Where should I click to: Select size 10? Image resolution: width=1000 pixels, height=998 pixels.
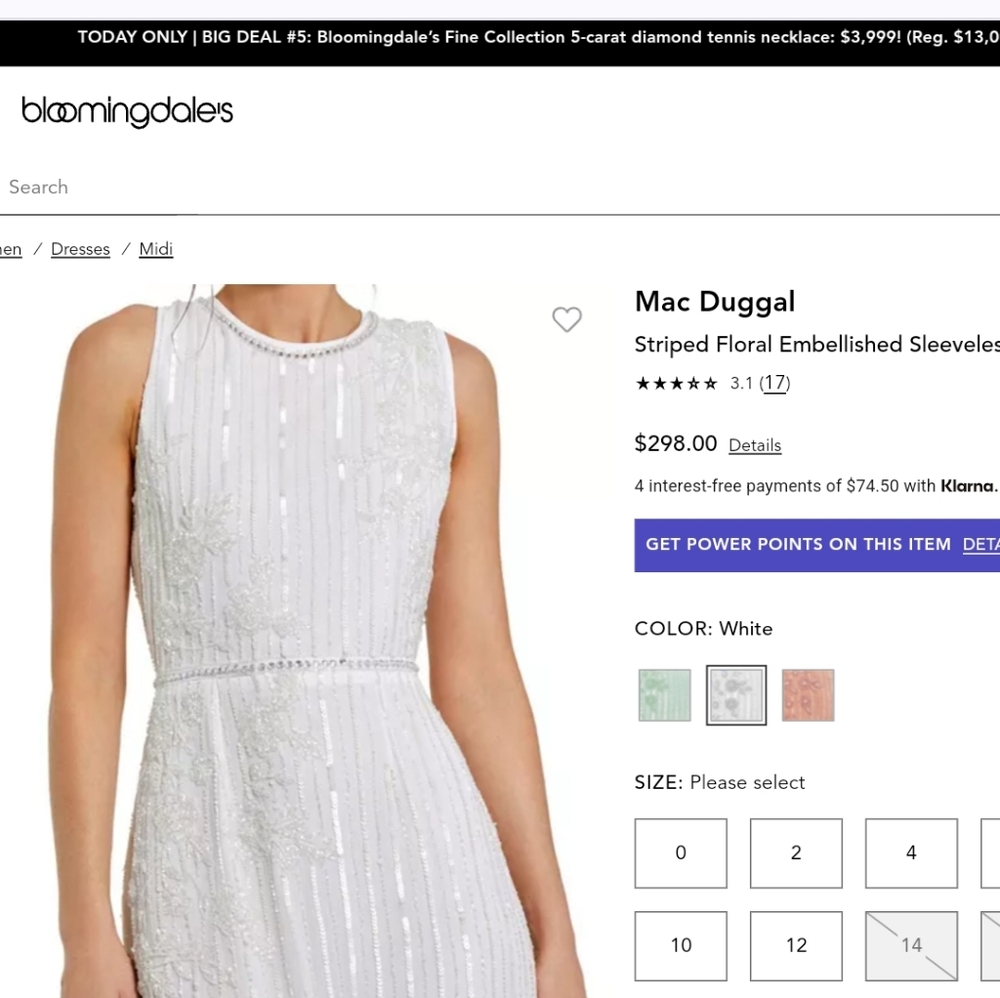(x=680, y=945)
